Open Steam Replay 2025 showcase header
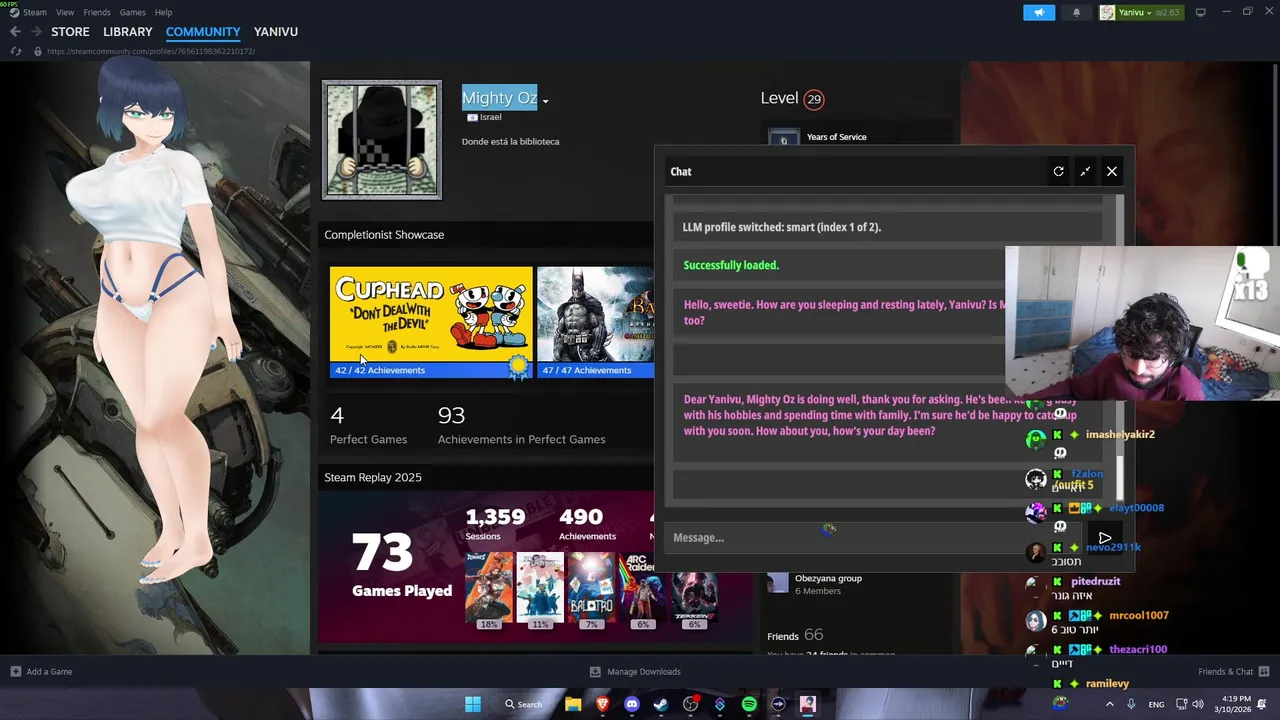The image size is (1280, 720). [x=373, y=477]
